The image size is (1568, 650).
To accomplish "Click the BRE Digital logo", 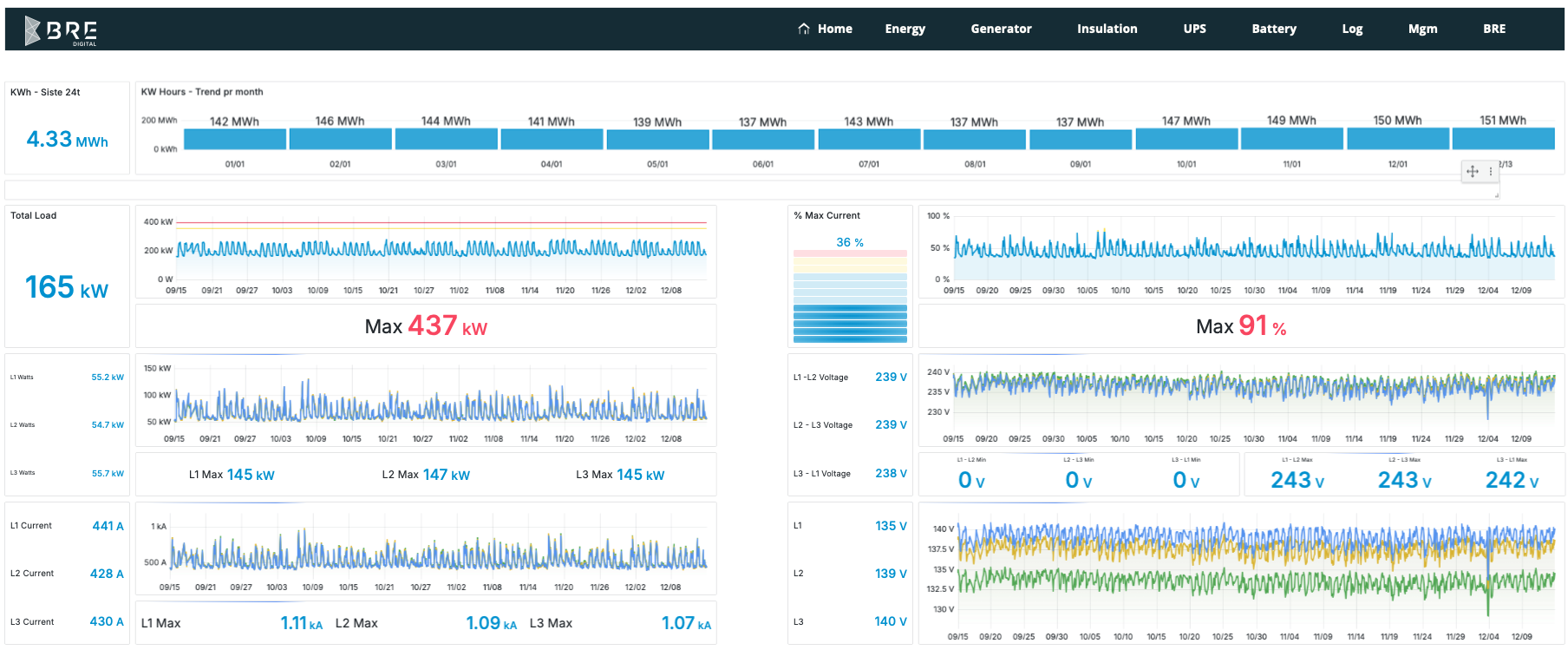I will tap(61, 30).
